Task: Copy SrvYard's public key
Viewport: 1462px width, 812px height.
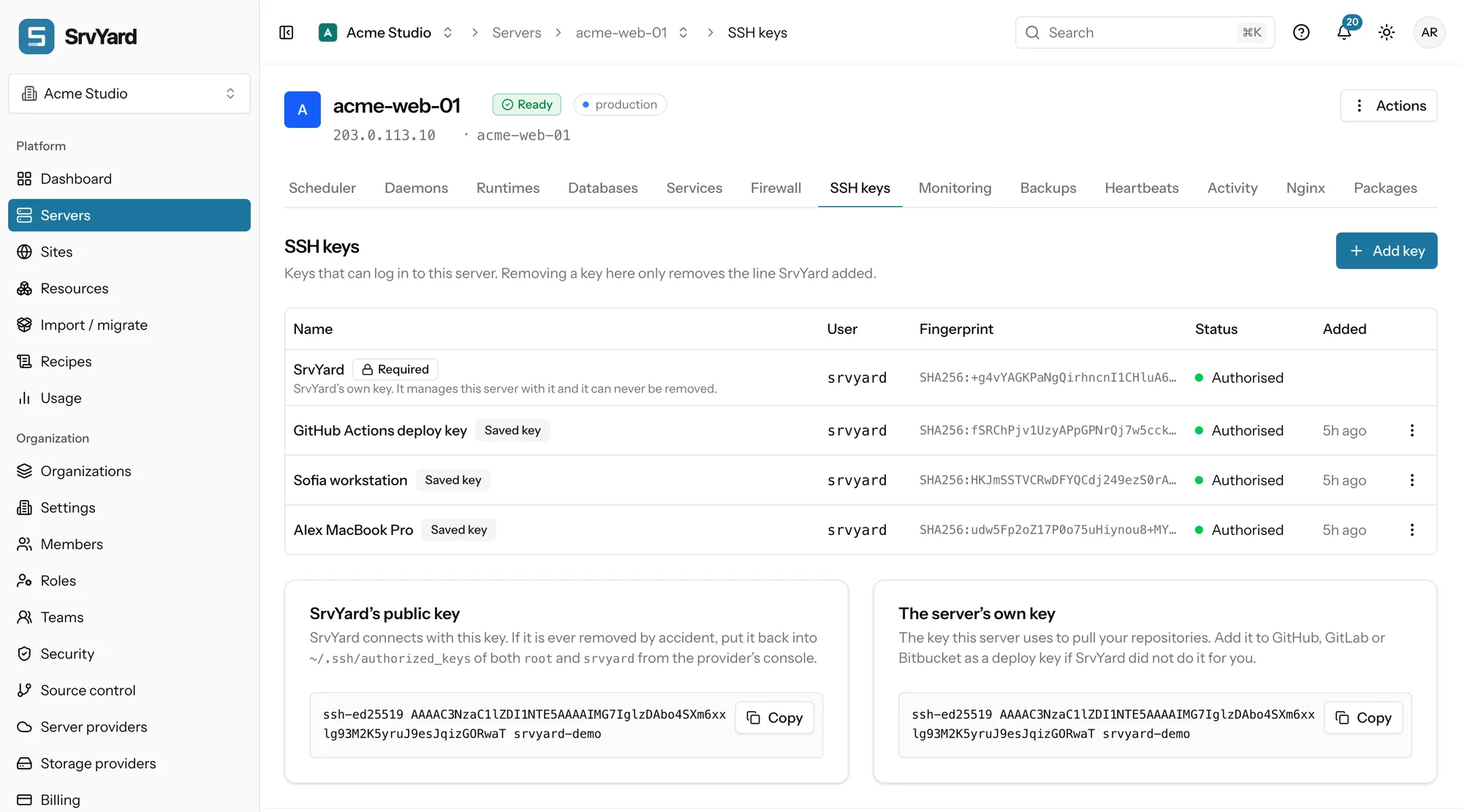Action: click(x=775, y=718)
